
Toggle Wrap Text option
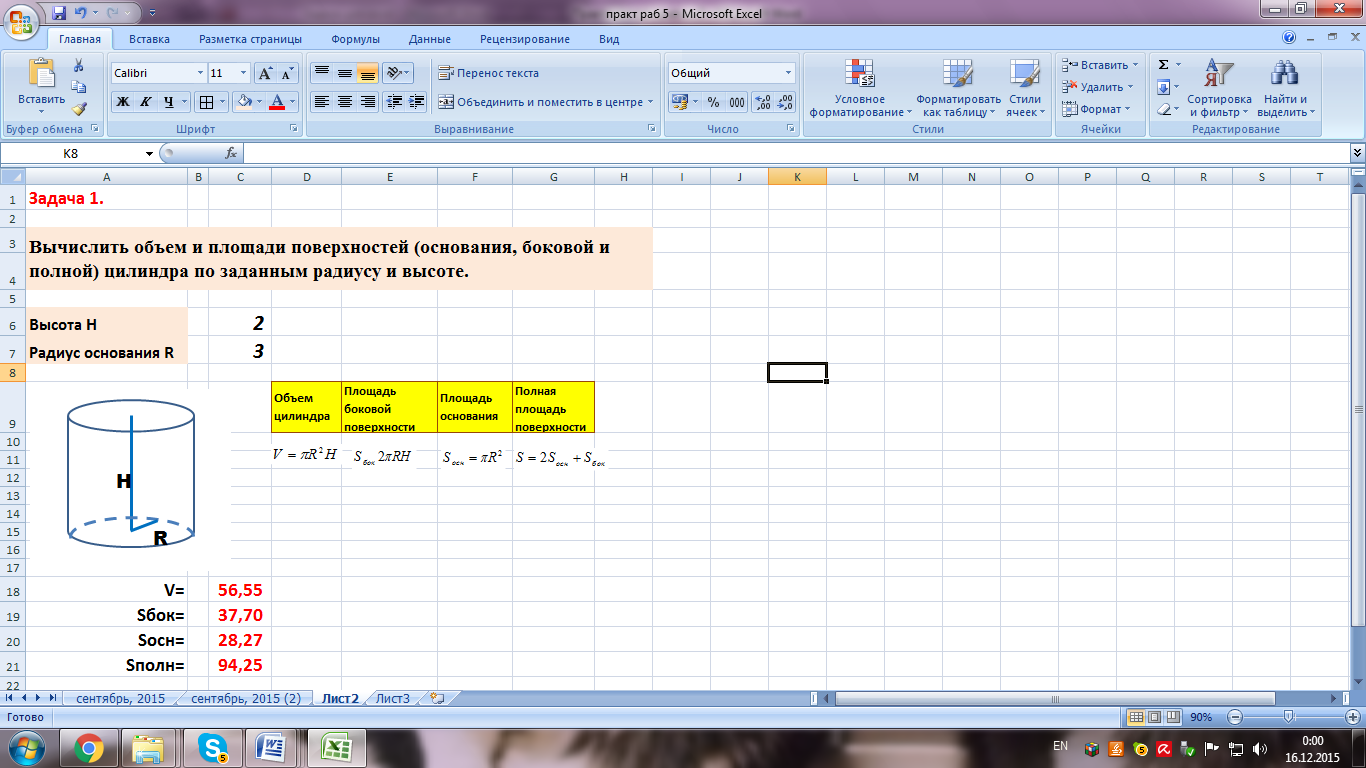pos(488,73)
